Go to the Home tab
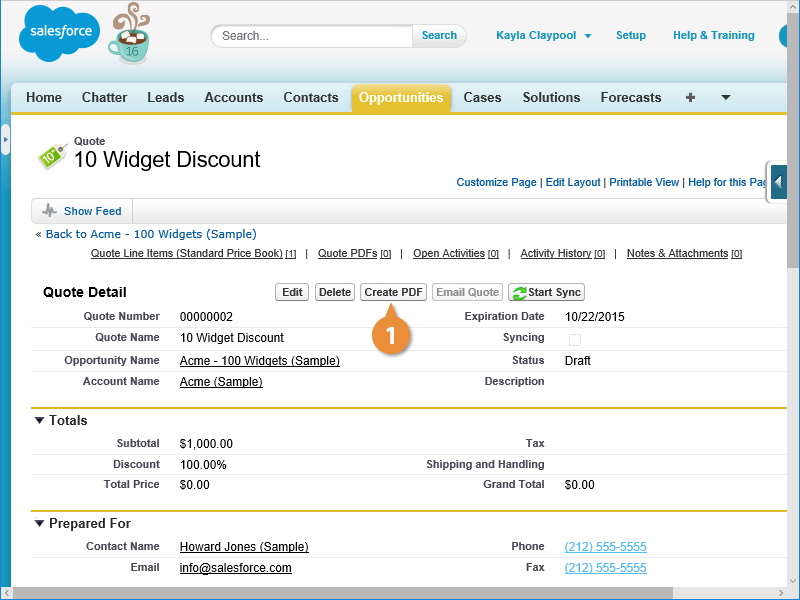This screenshot has height=600, width=800. [x=44, y=97]
